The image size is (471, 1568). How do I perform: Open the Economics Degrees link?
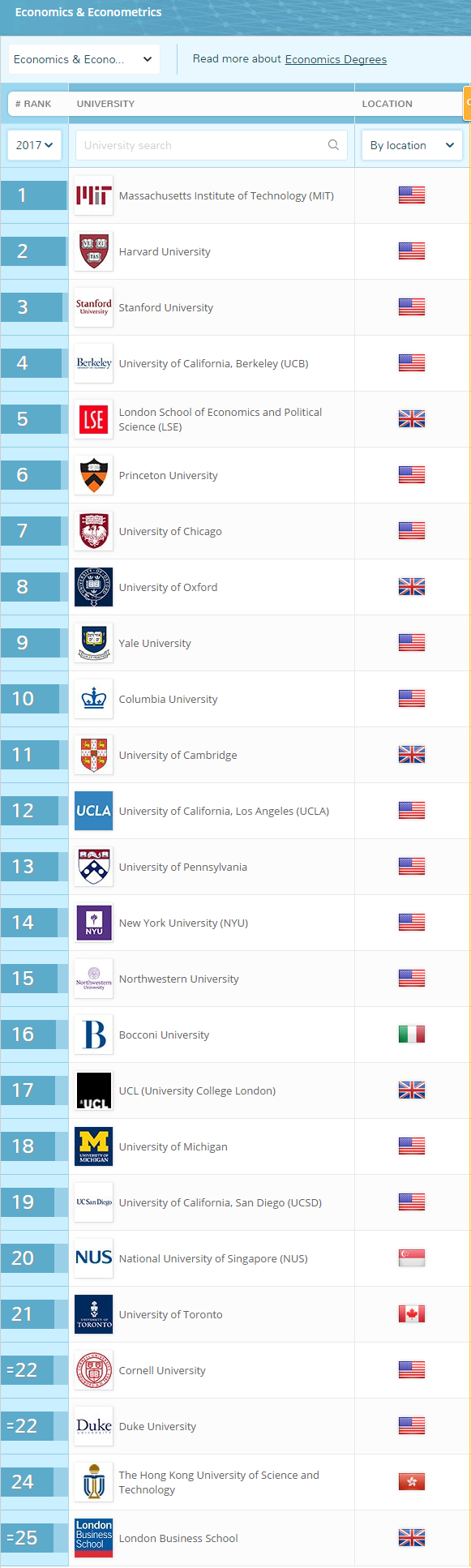click(336, 59)
